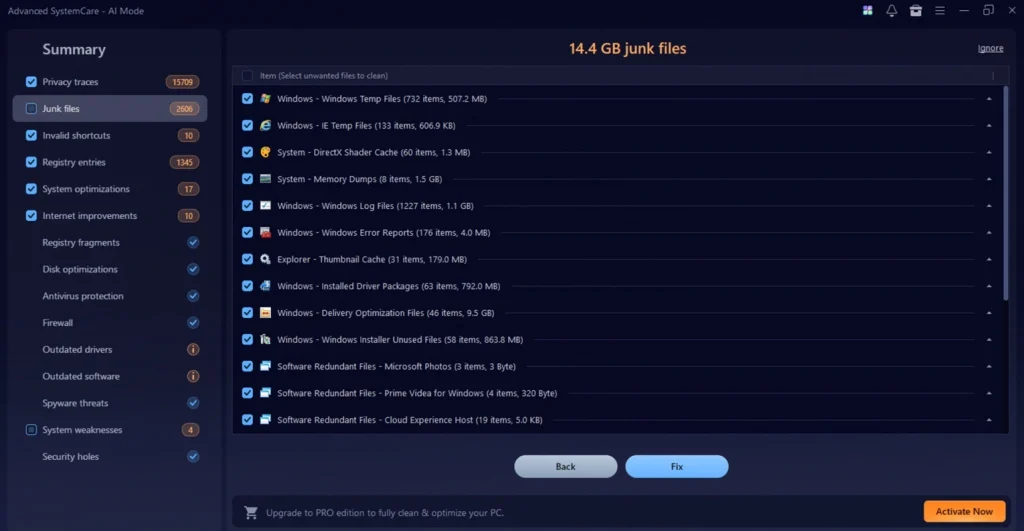The image size is (1024, 531).
Task: Click the Registry fragments checkmark status icon
Action: (x=193, y=242)
